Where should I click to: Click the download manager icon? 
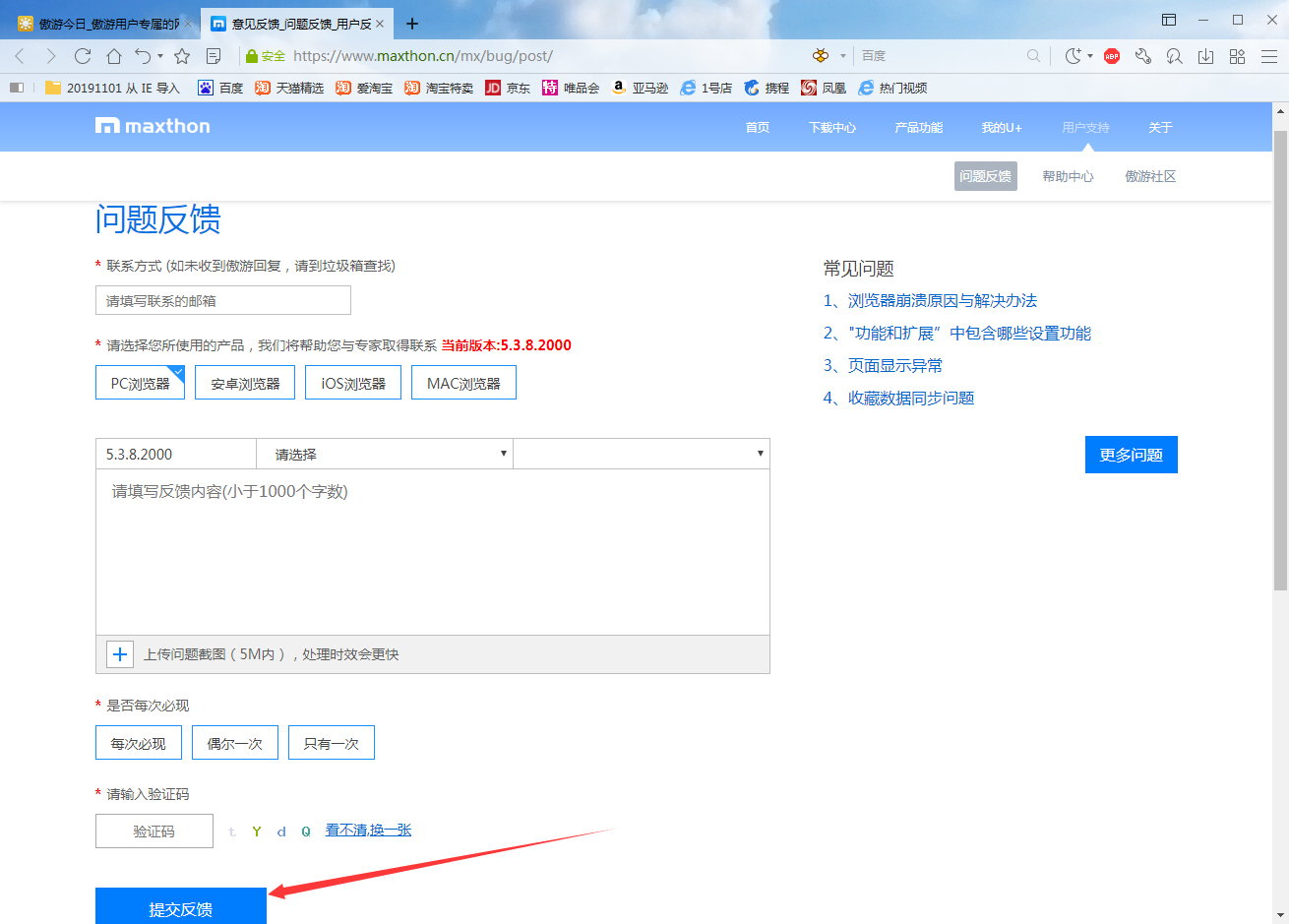[1204, 57]
